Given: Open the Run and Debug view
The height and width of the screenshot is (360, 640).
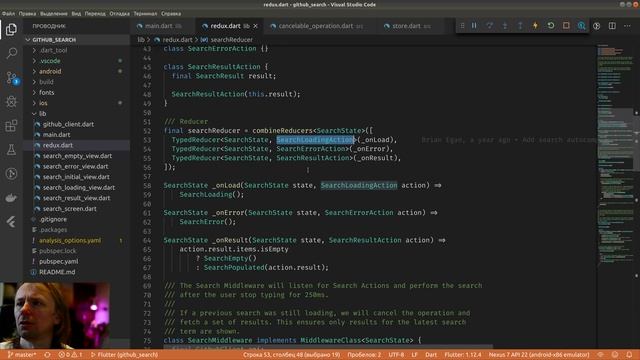Looking at the screenshot, I should [x=11, y=101].
